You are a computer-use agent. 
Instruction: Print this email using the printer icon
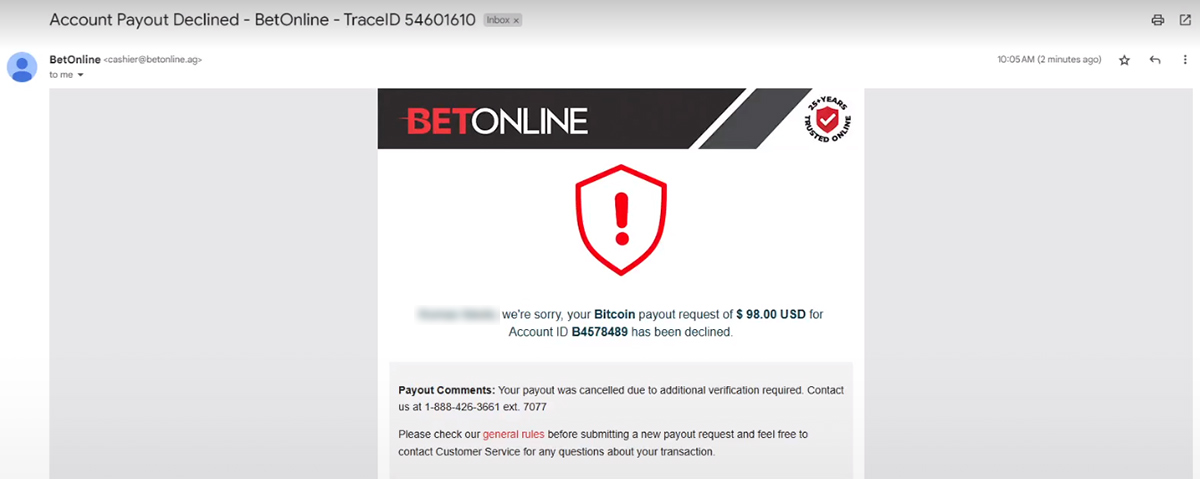tap(1158, 20)
